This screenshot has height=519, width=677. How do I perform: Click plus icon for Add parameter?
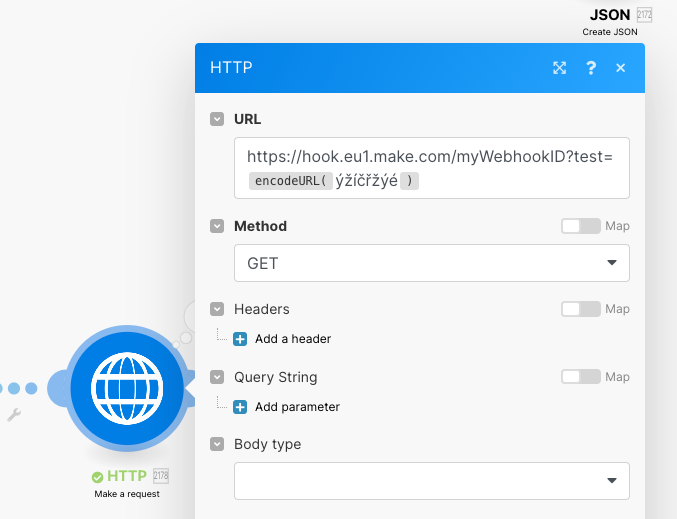[240, 407]
